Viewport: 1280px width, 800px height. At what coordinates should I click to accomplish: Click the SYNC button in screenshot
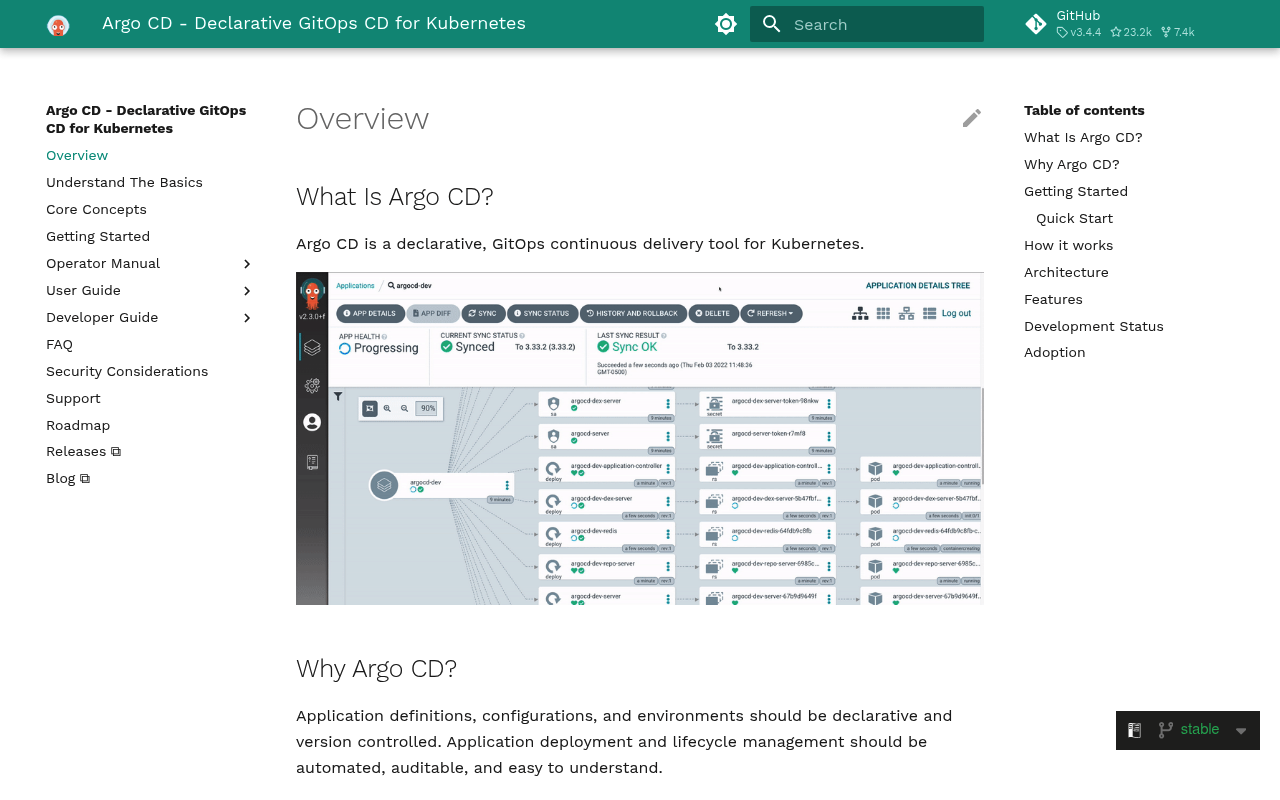(484, 313)
